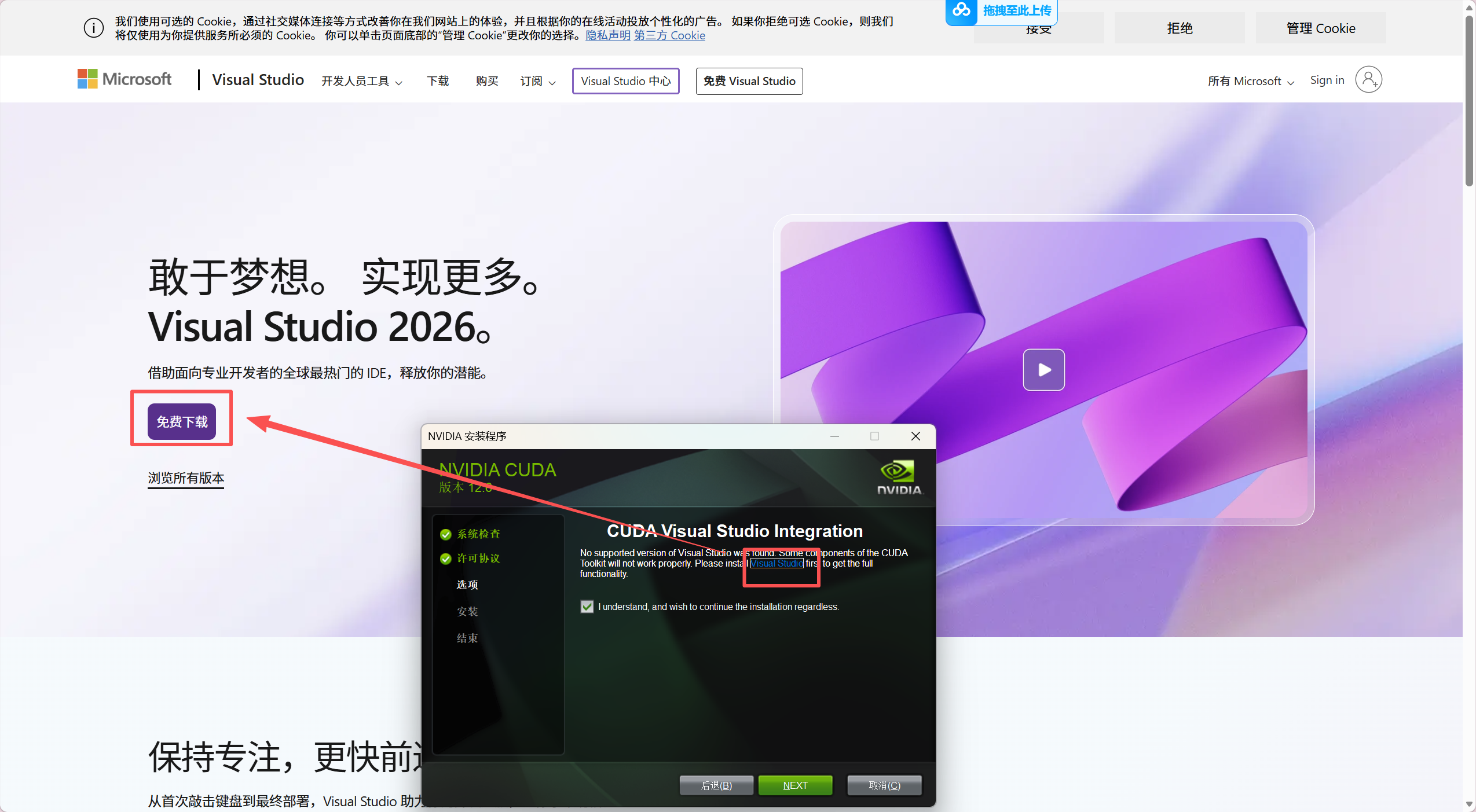
Task: Click the NVIDIA logo in installer
Action: tap(898, 477)
